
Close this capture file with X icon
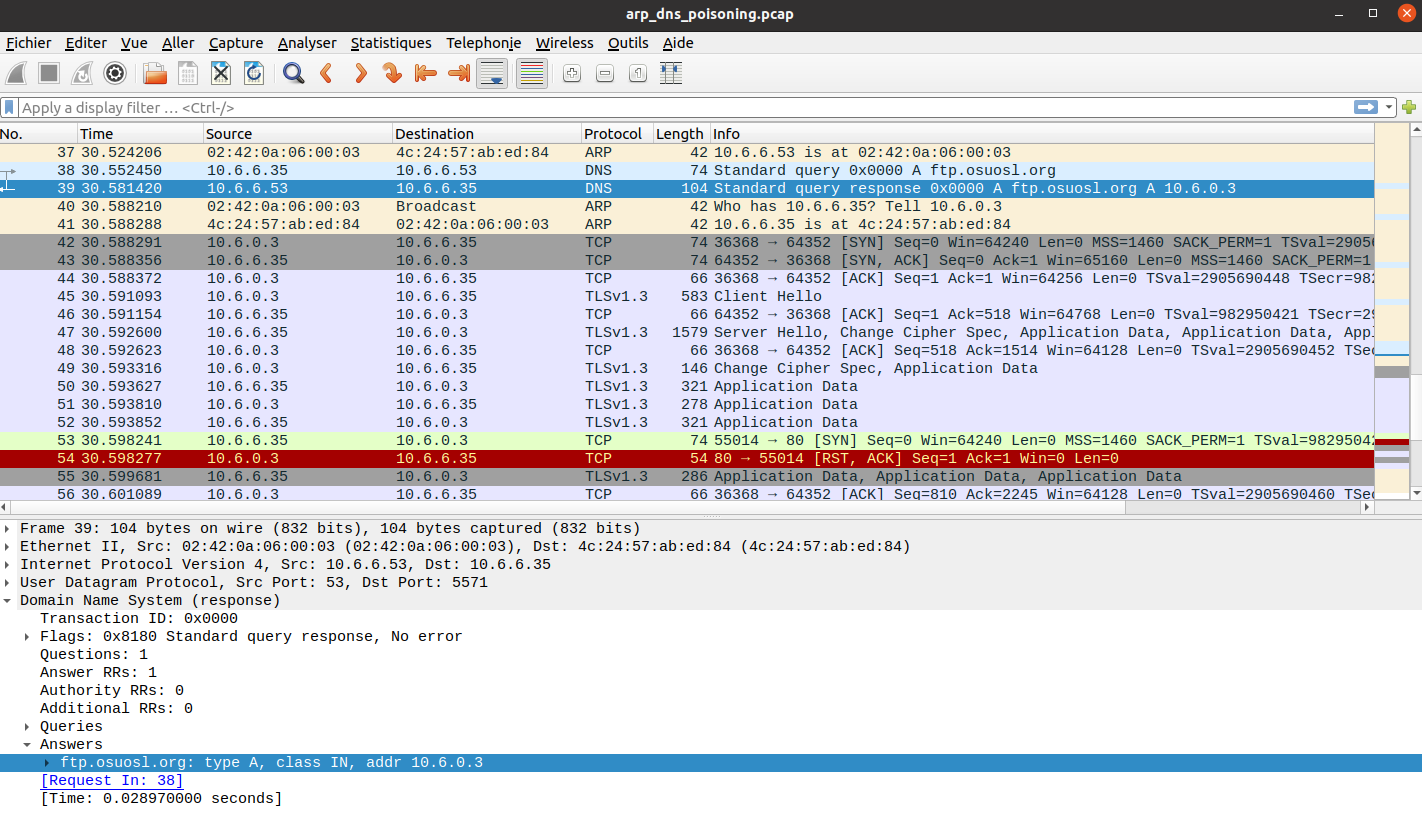[221, 73]
